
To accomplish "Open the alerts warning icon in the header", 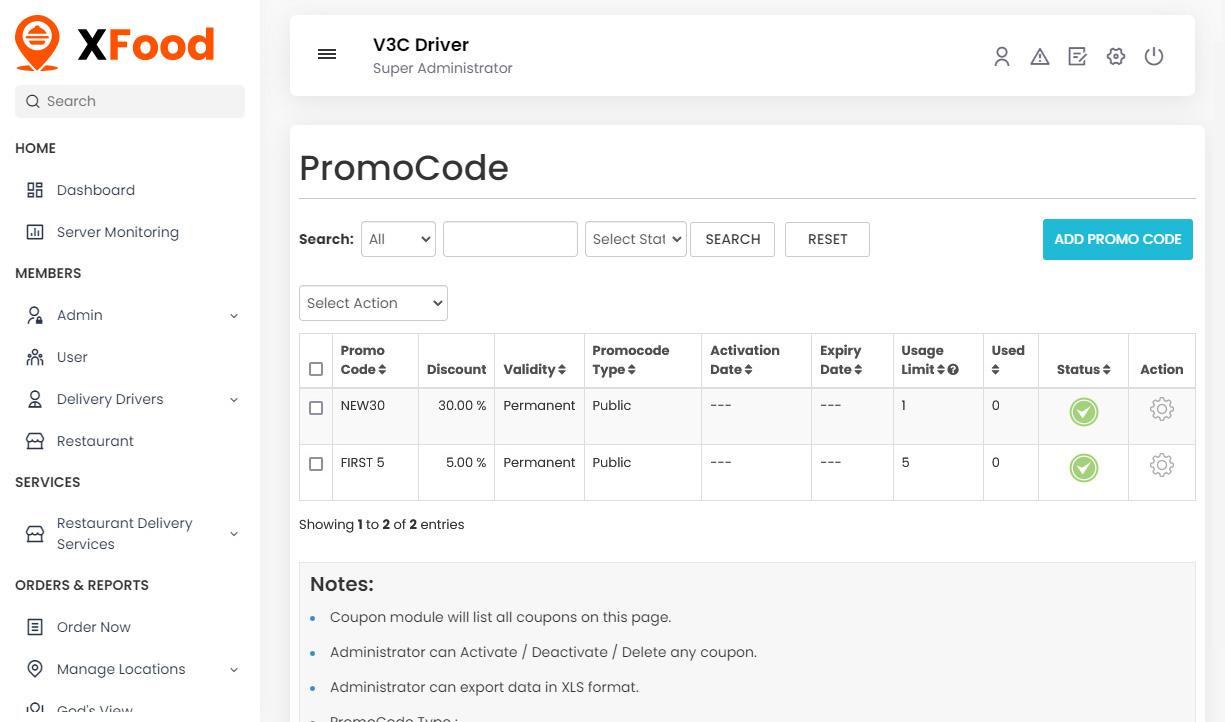I will (x=1040, y=57).
